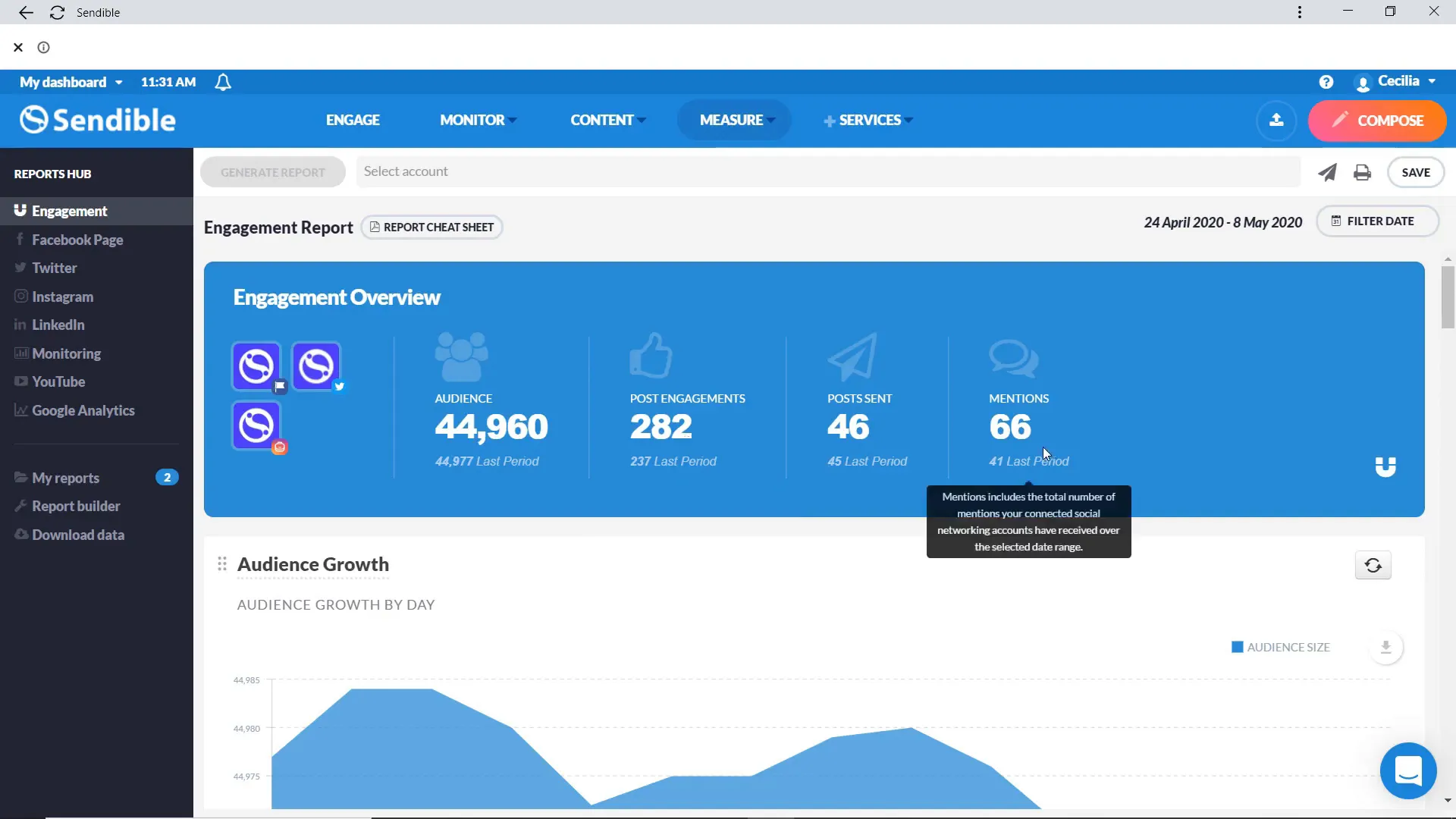Click the Instagram account avatar
This screenshot has height=819, width=1456.
click(256, 426)
